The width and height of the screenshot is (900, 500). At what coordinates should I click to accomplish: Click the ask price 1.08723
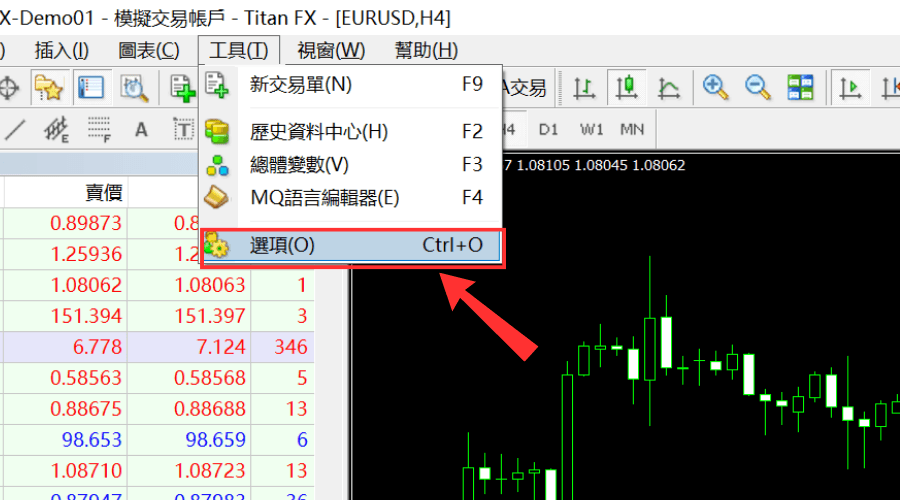click(x=210, y=471)
